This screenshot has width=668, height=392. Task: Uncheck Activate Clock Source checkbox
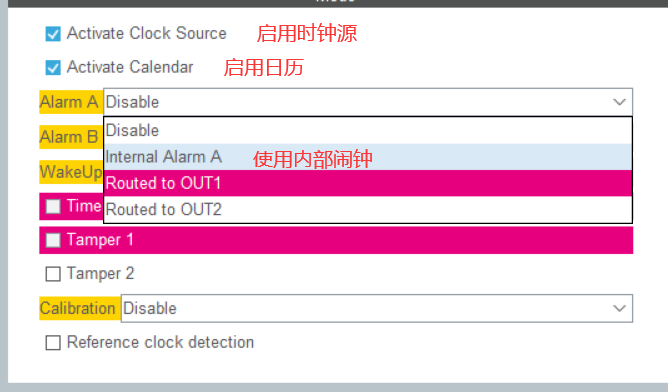pos(53,34)
